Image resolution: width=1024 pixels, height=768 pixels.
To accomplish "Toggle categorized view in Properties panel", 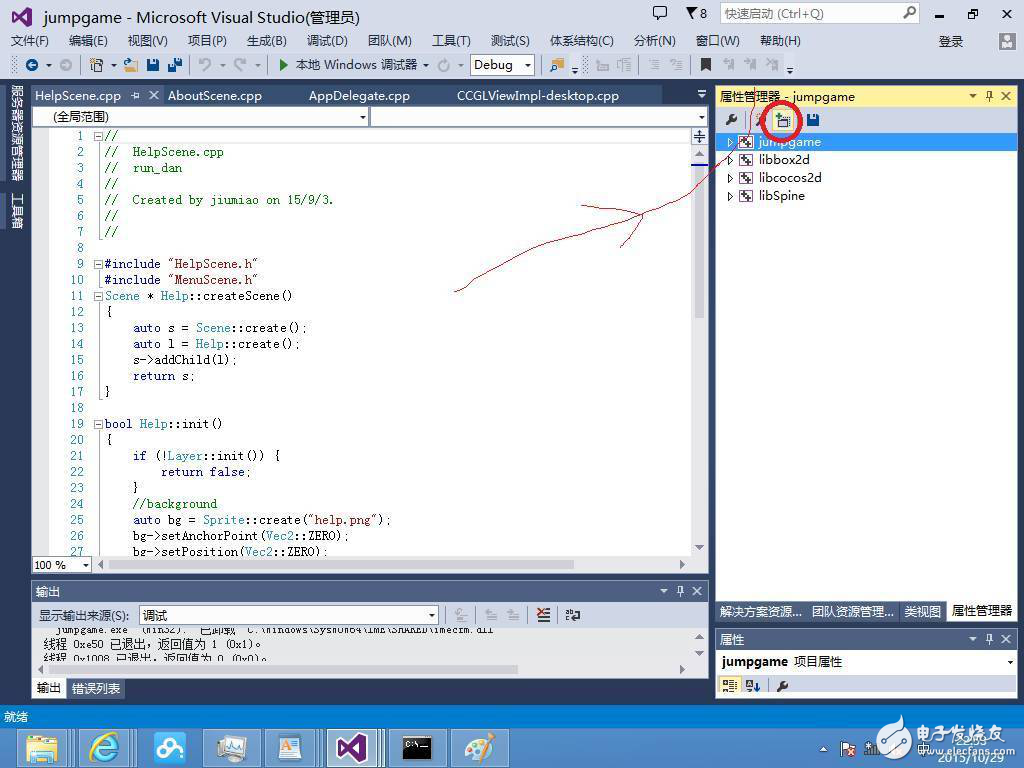I will [730, 686].
